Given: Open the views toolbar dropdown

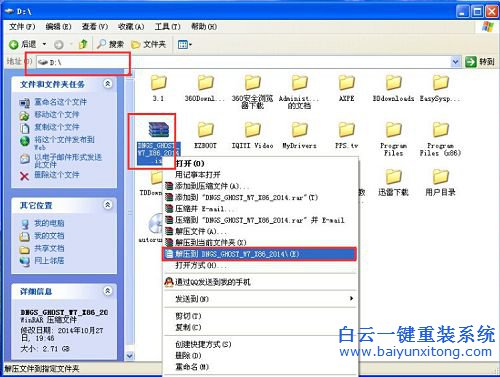Looking at the screenshot, I should (185, 44).
